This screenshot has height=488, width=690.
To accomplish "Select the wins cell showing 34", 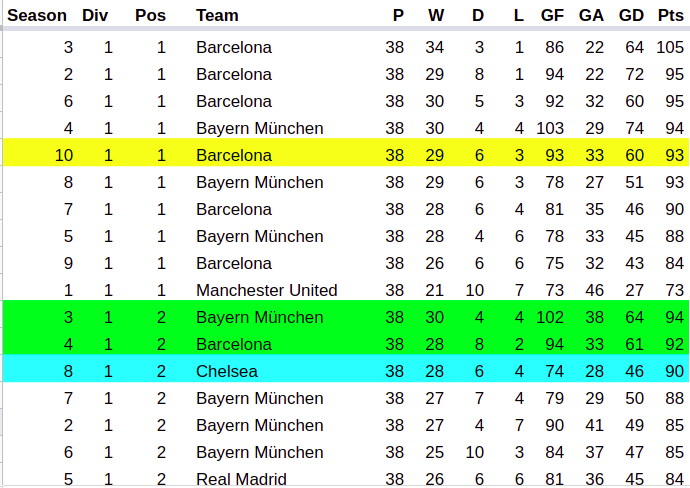I will (434, 47).
